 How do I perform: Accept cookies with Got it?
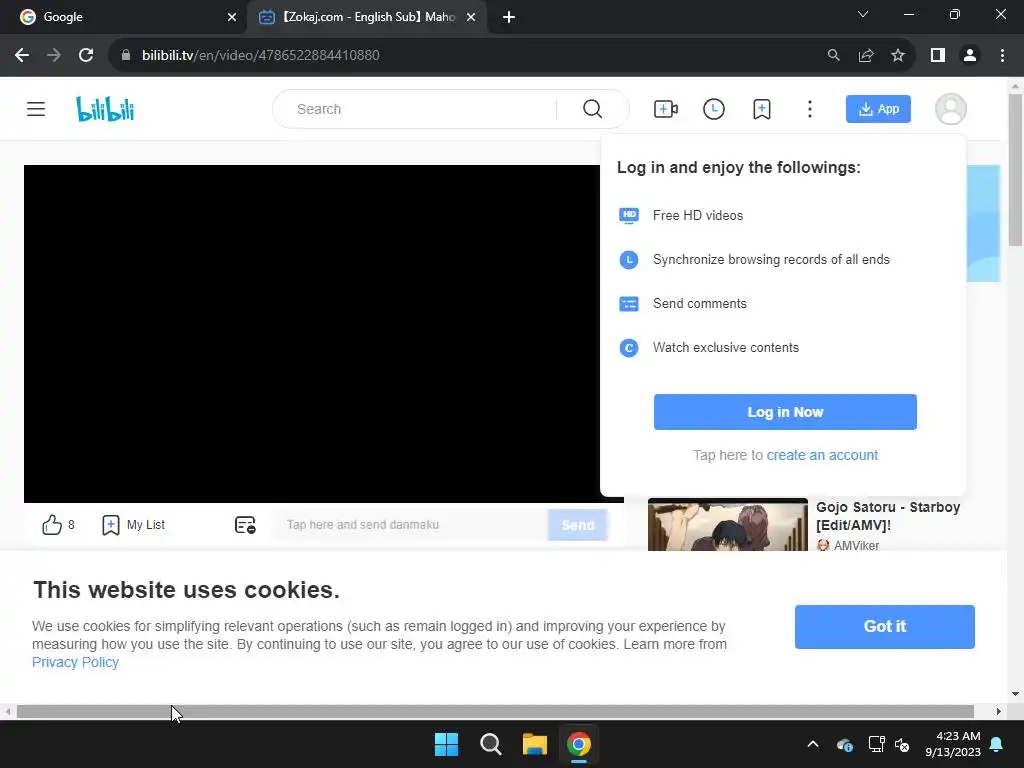coord(885,626)
